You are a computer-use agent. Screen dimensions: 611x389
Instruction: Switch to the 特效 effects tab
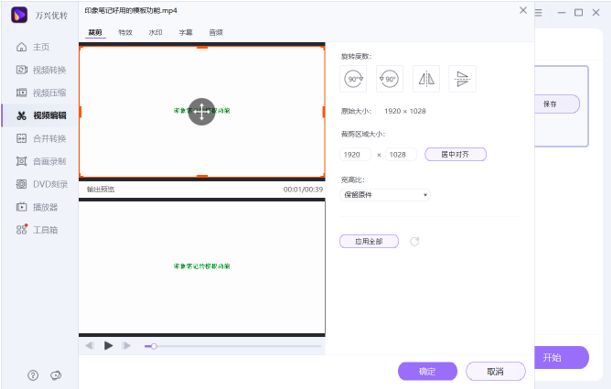(x=125, y=32)
